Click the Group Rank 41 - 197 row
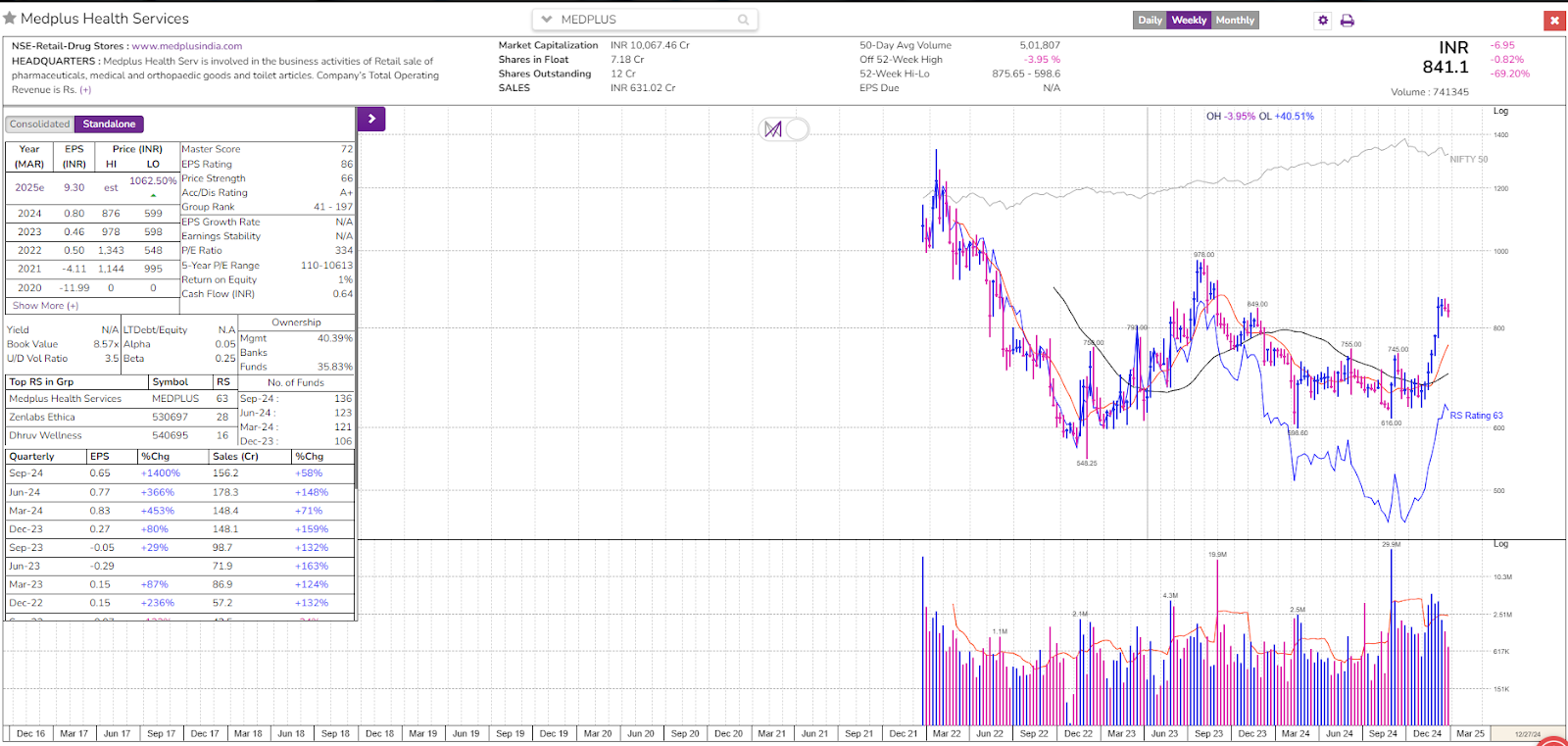Image resolution: width=1568 pixels, height=746 pixels. point(267,207)
